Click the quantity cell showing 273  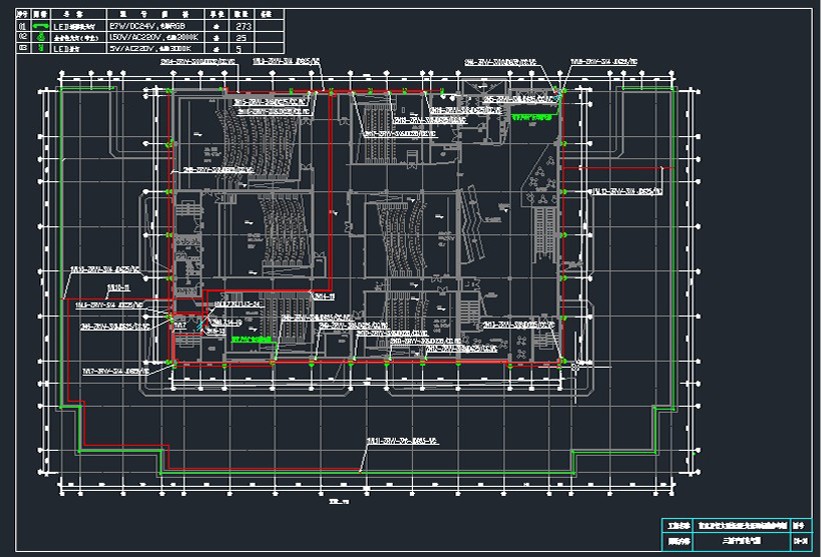click(x=241, y=25)
